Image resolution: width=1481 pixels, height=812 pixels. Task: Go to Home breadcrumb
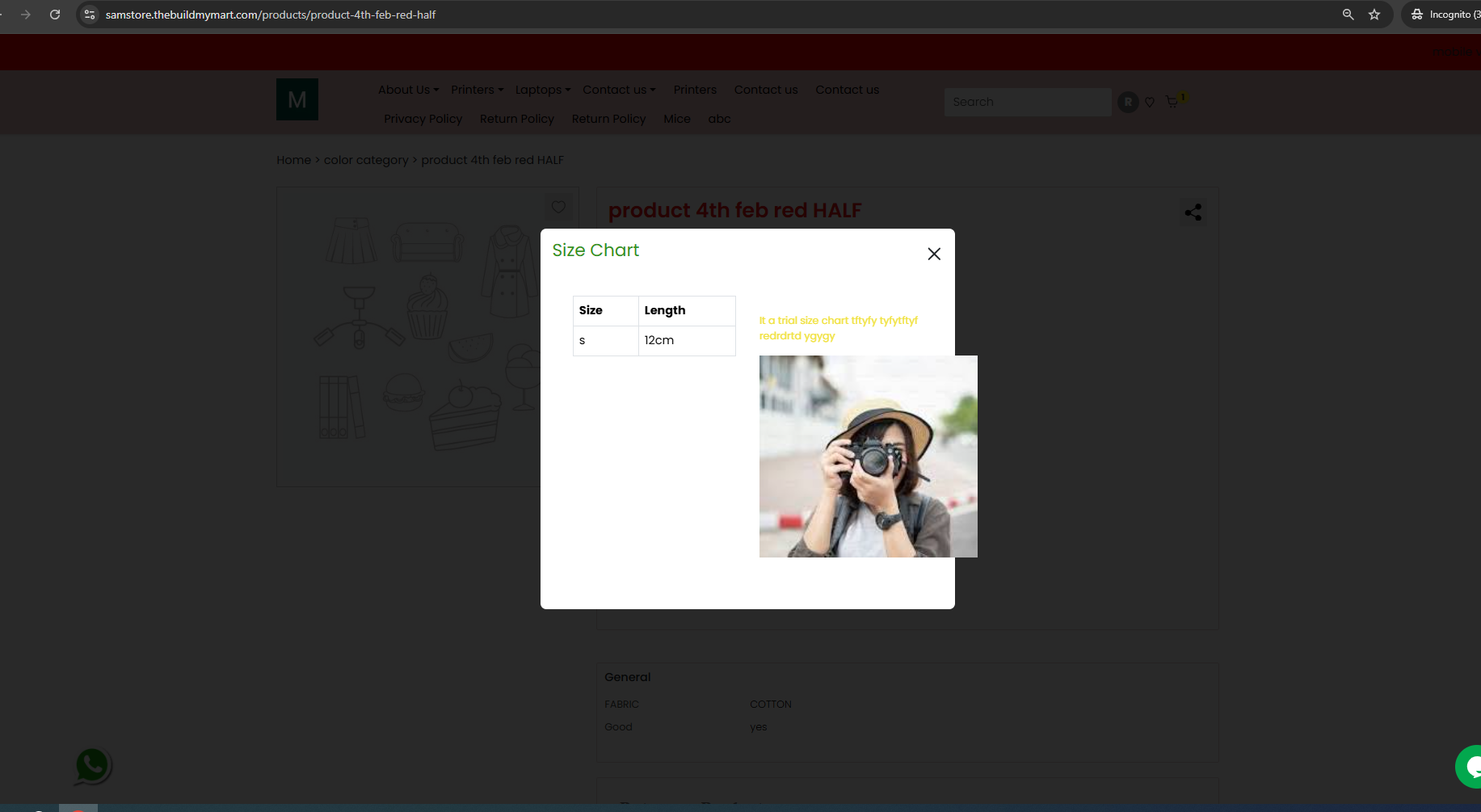click(x=294, y=160)
